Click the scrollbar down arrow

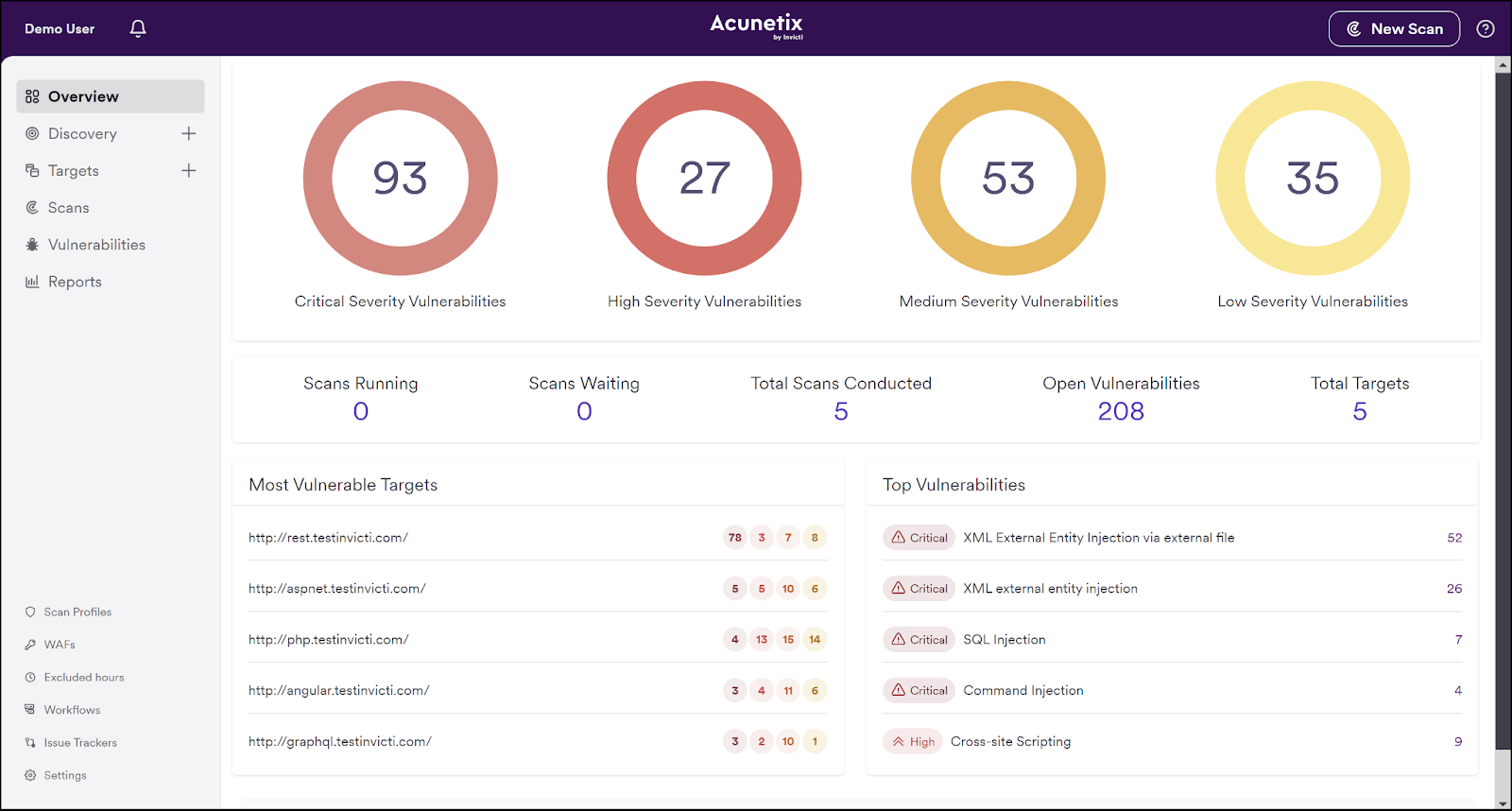click(x=1503, y=802)
